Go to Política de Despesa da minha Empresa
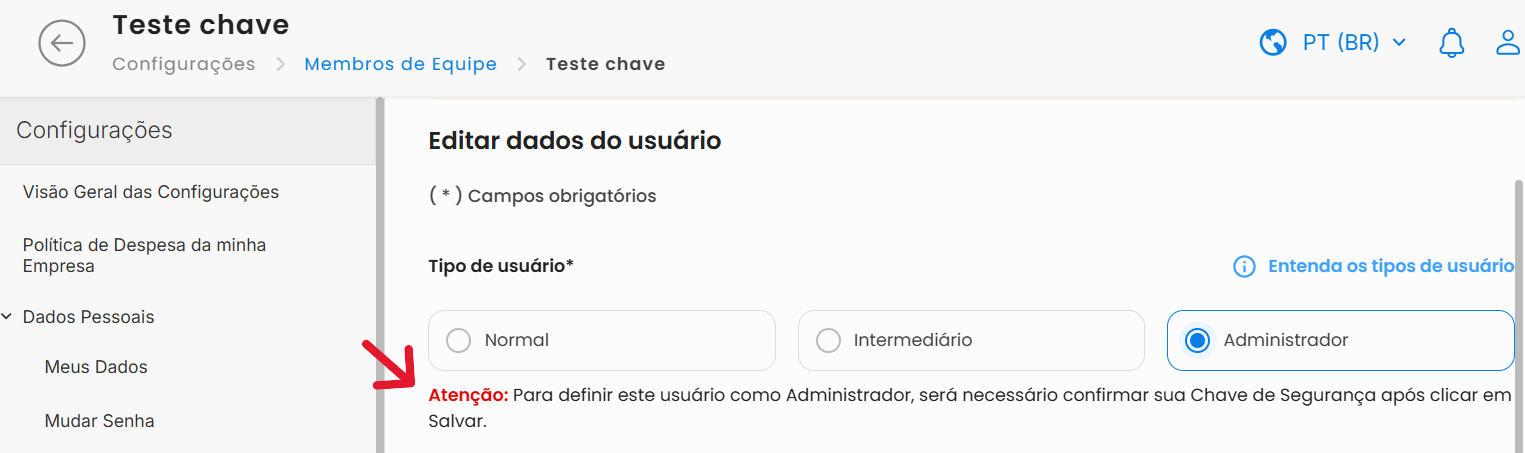 [x=144, y=255]
